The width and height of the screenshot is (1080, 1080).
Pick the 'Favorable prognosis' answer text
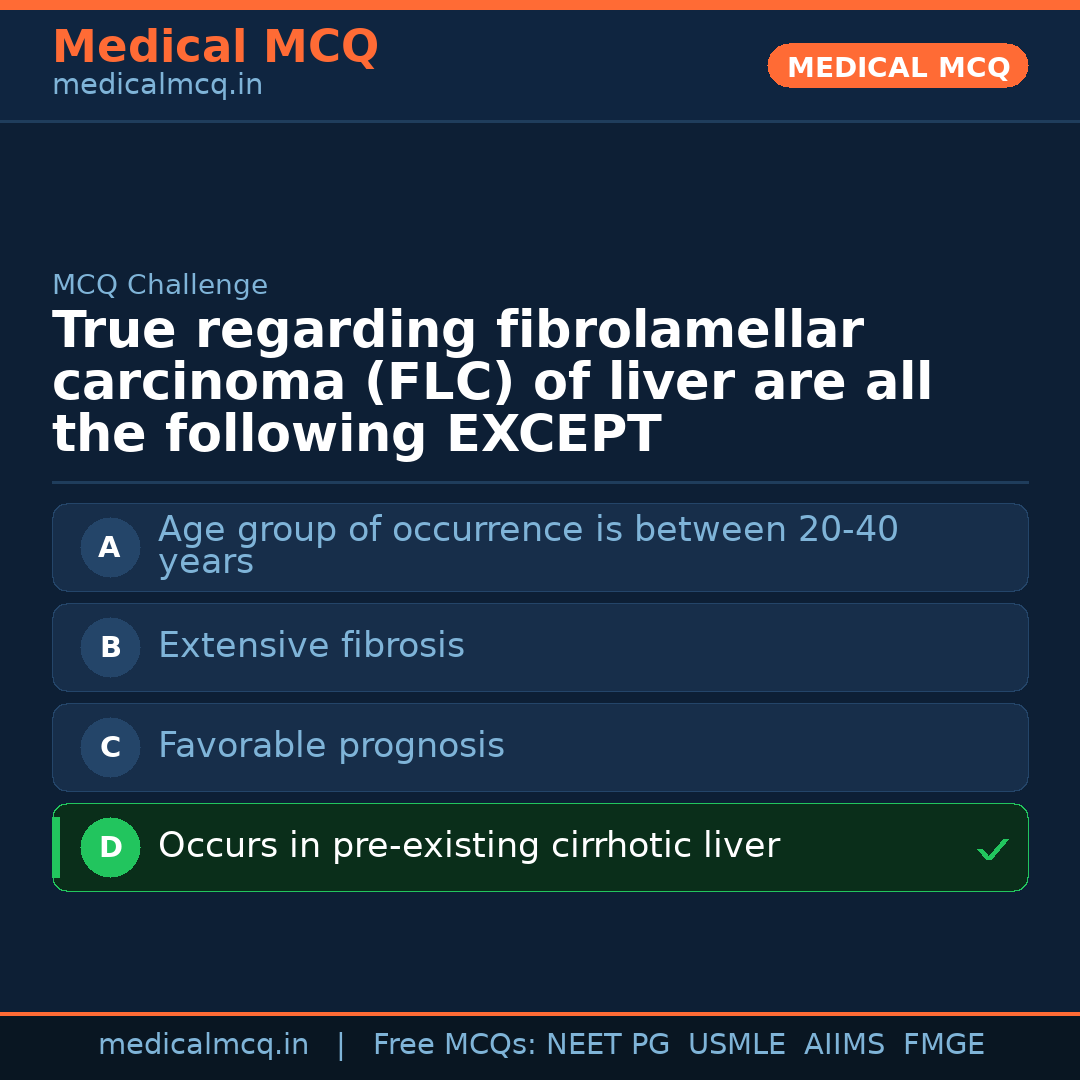tap(331, 746)
